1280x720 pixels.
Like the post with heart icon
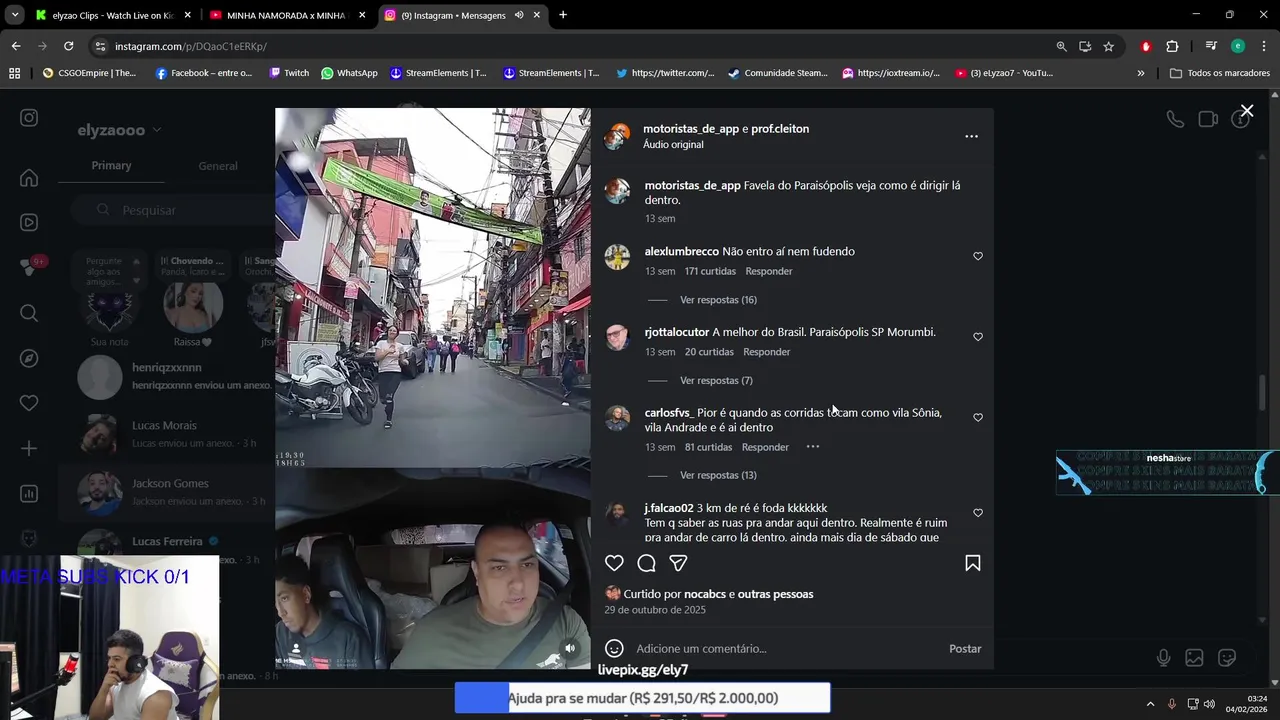(614, 563)
